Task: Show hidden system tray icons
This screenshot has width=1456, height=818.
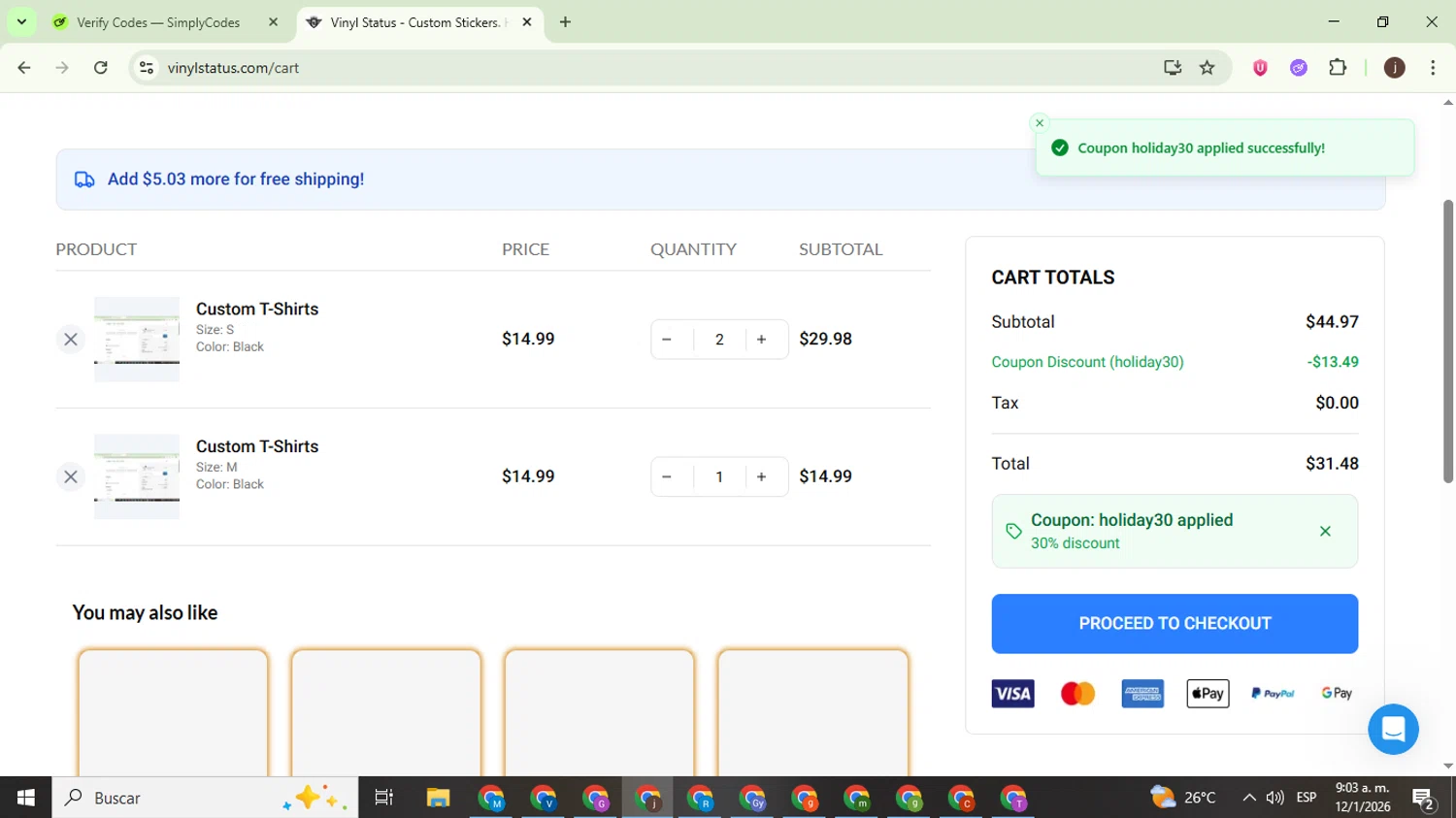Action: [1248, 798]
